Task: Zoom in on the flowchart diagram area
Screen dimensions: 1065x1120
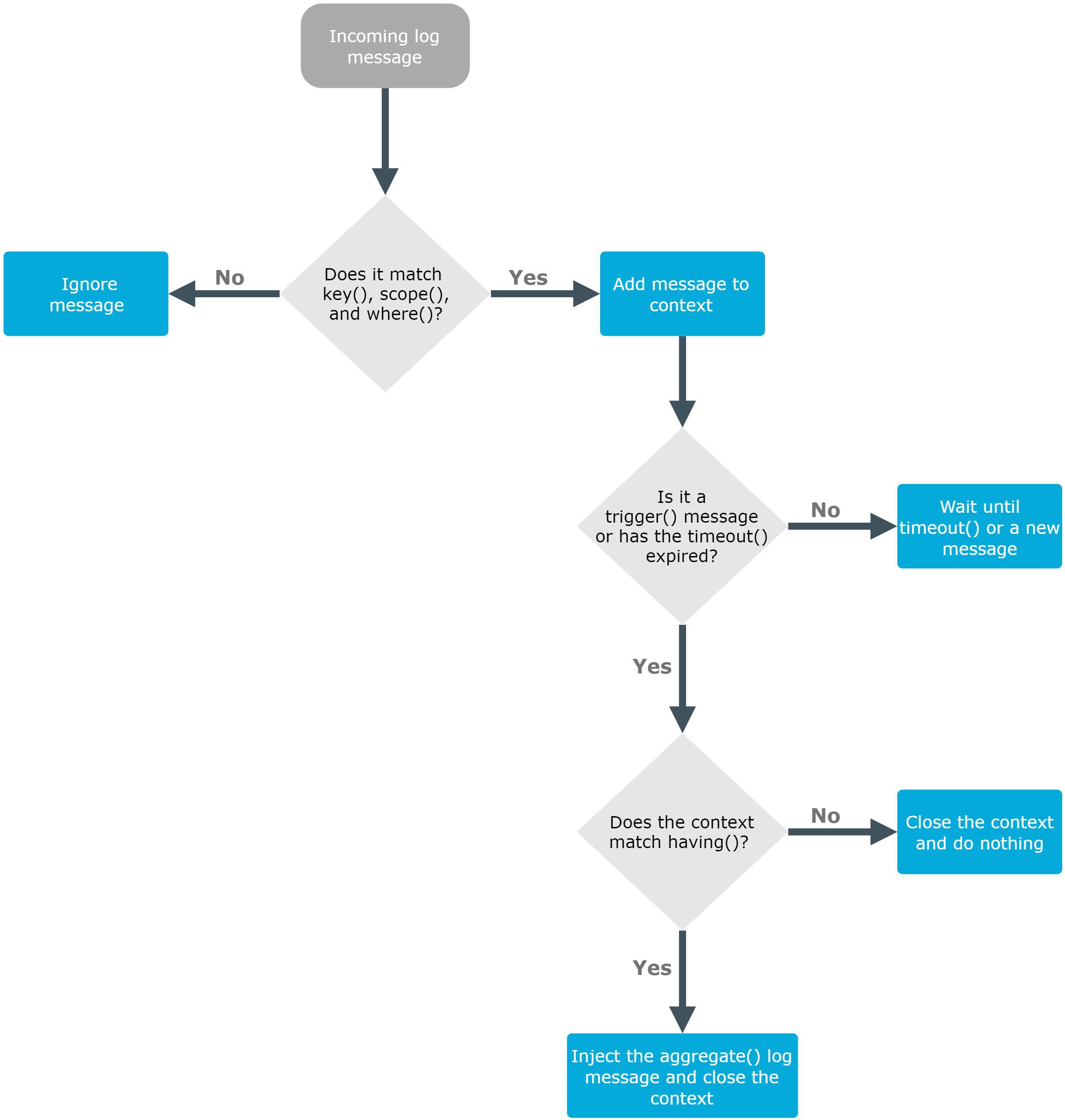Action: click(532, 560)
